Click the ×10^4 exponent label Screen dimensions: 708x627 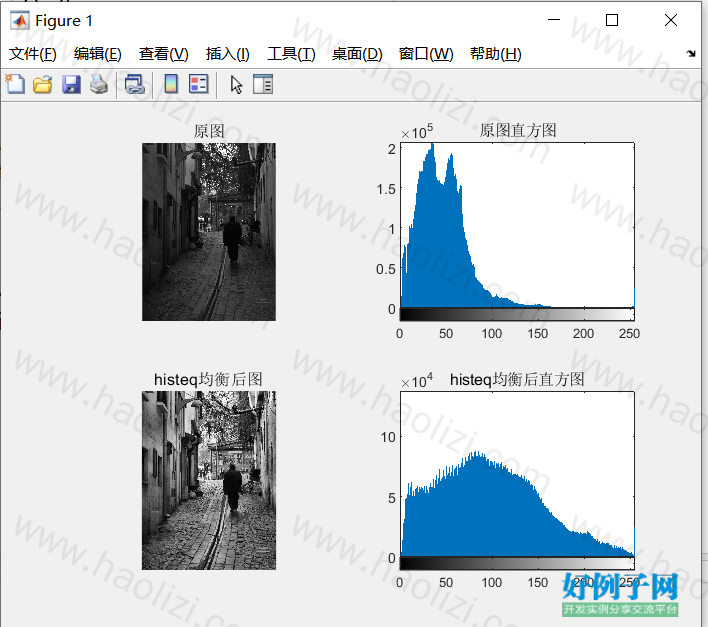click(417, 380)
